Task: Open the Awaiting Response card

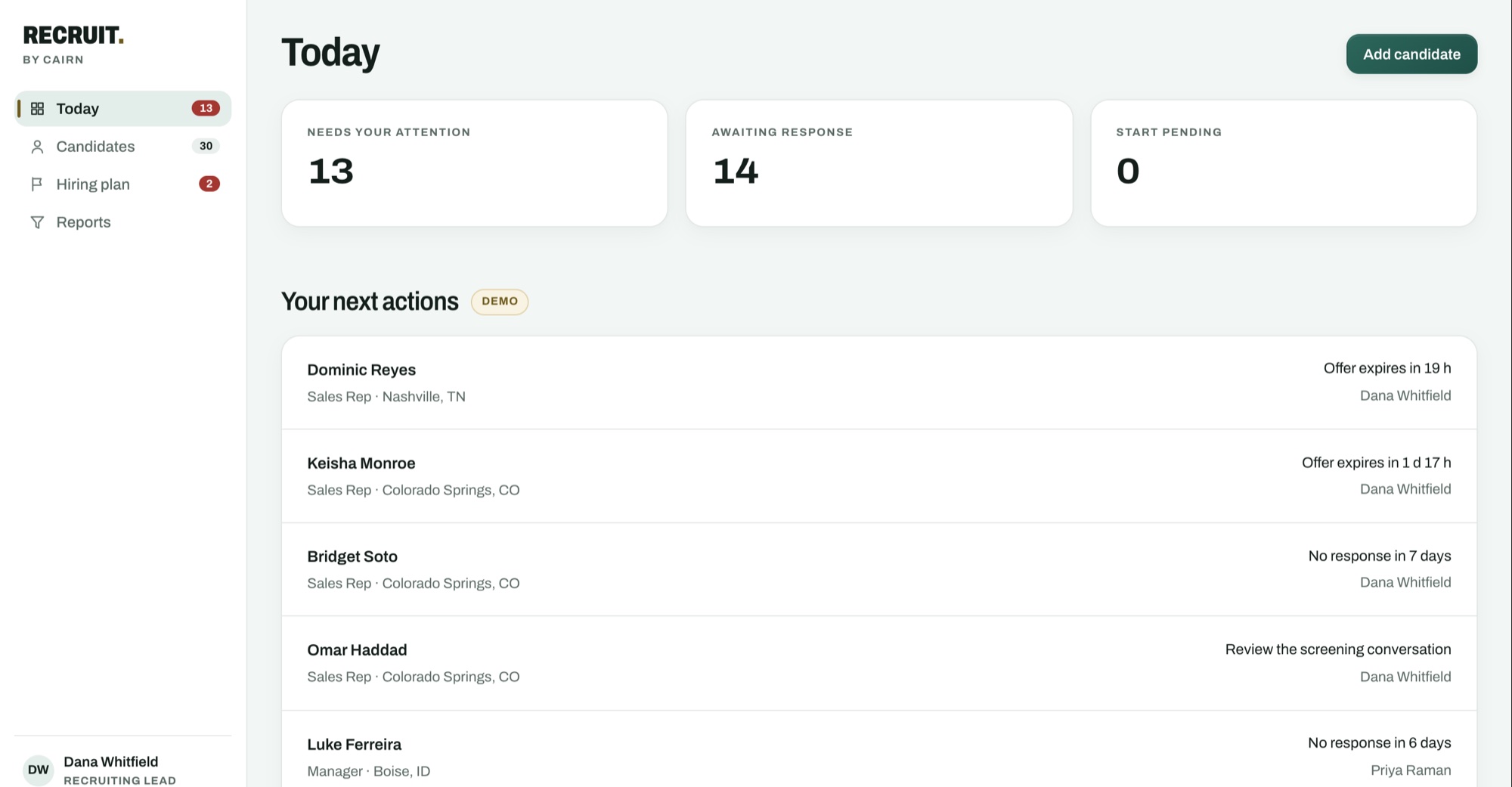Action: pyautogui.click(x=879, y=163)
